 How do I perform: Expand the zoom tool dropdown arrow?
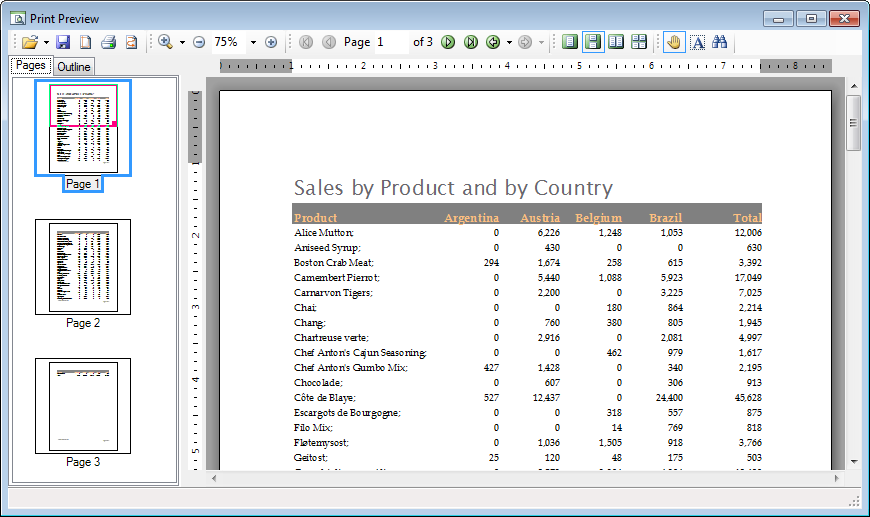182,43
